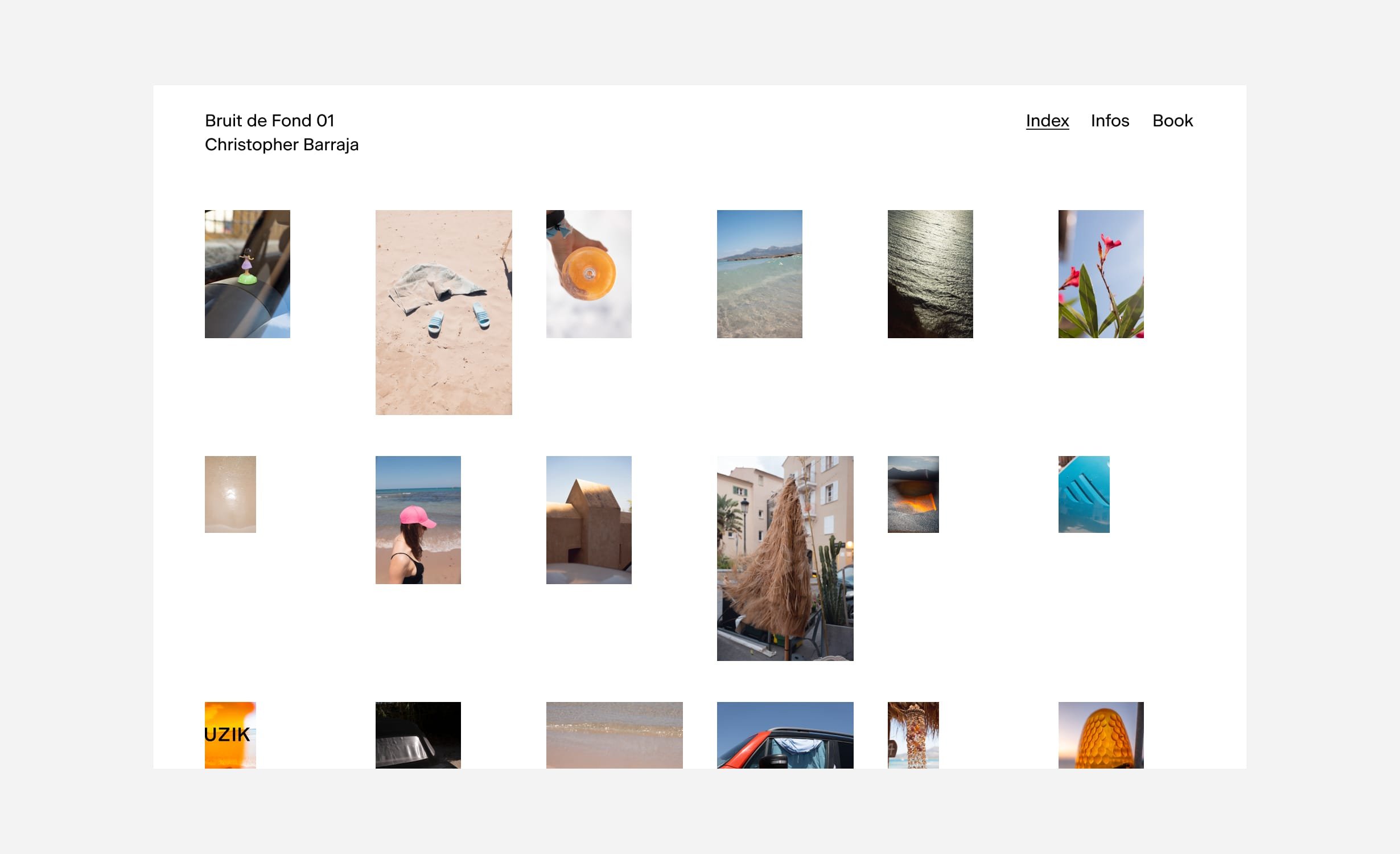This screenshot has width=1400, height=854.
Task: Open the Book page link
Action: click(x=1172, y=121)
